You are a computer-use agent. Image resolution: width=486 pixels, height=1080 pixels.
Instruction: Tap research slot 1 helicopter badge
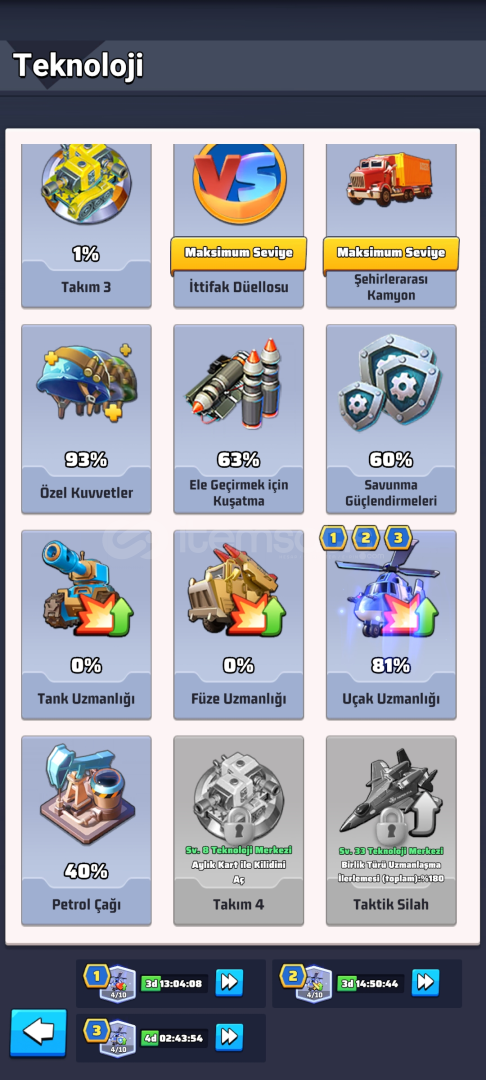[x=117, y=984]
